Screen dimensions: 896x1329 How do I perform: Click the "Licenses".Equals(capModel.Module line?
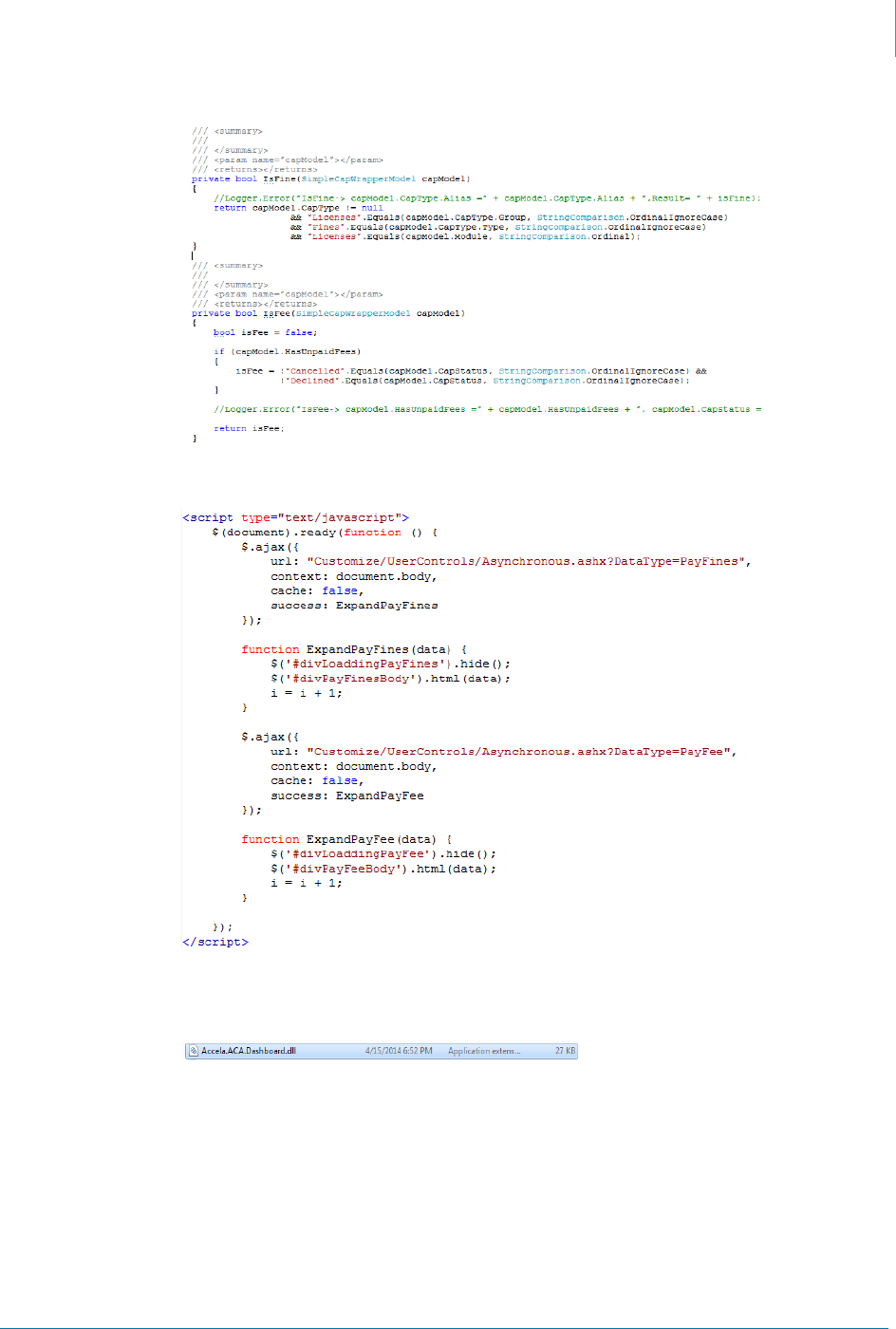click(466, 236)
